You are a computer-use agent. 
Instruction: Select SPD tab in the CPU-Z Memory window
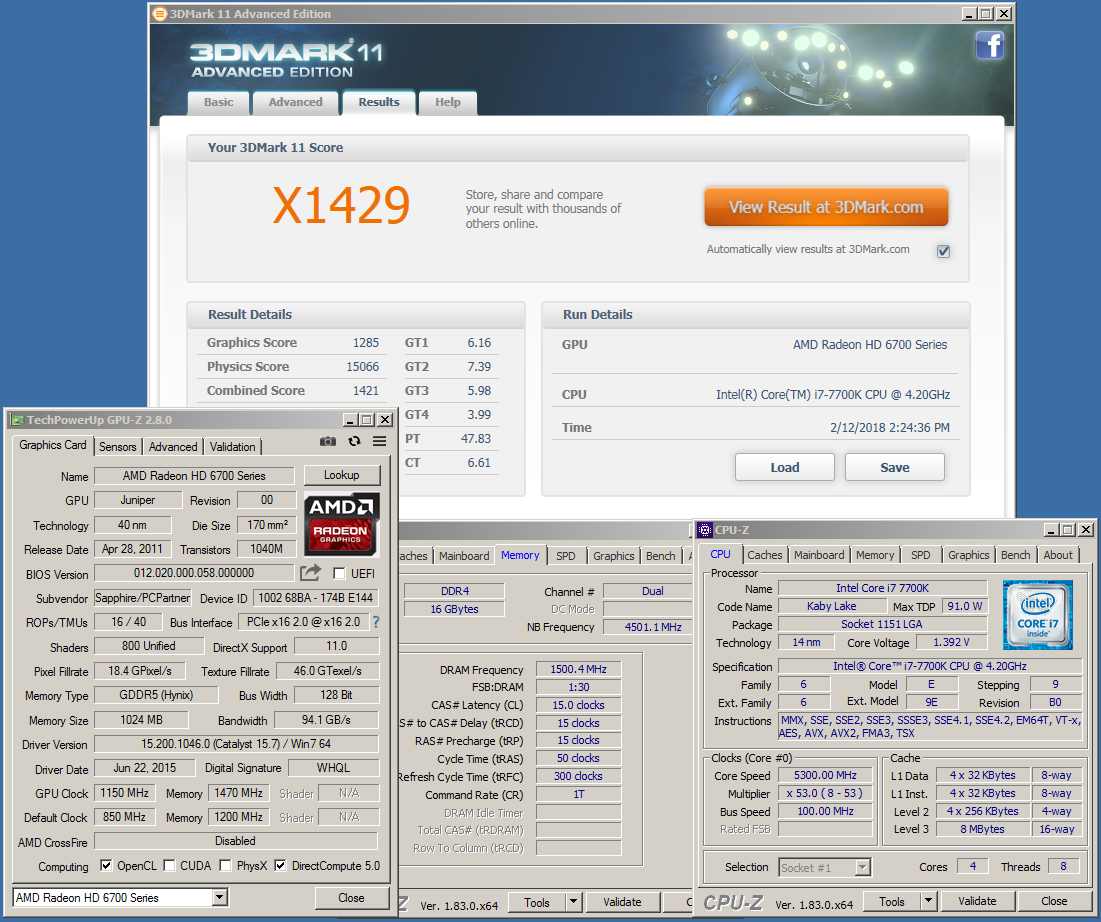click(x=565, y=555)
